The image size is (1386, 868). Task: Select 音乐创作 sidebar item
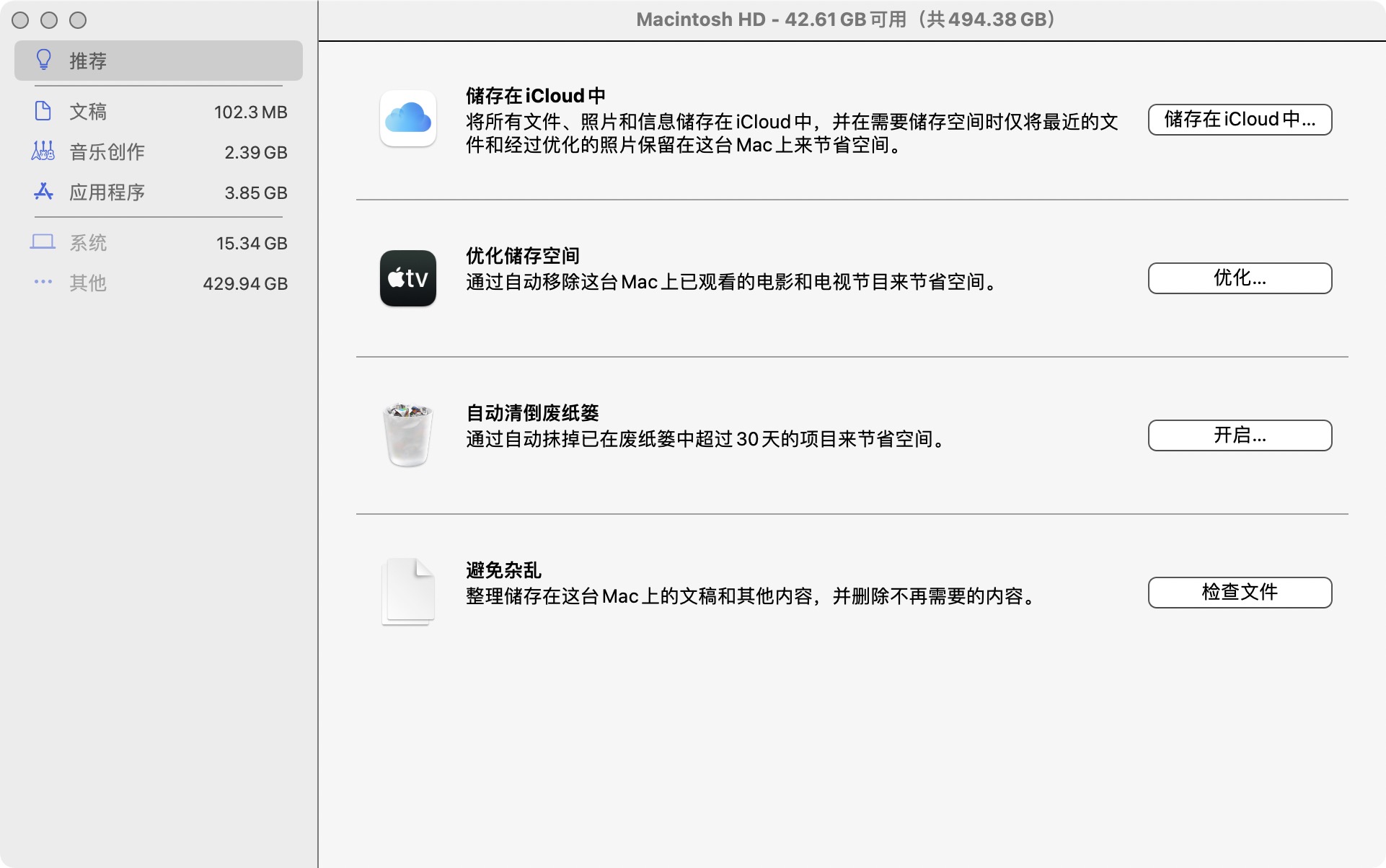click(107, 152)
